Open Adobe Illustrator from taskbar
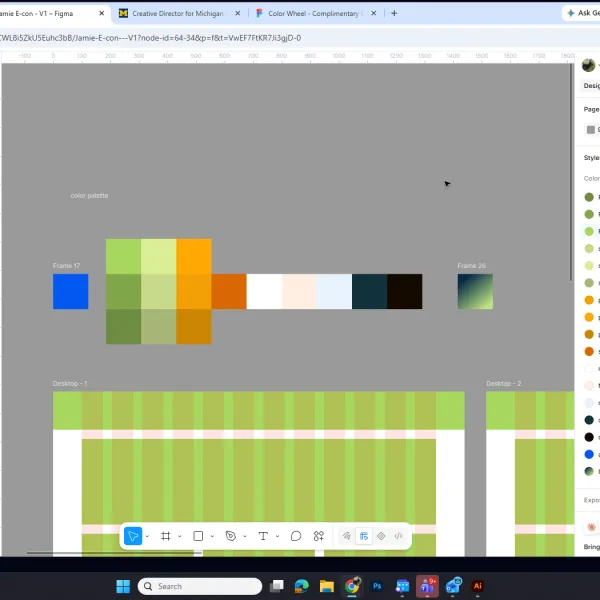The width and height of the screenshot is (600, 600). [478, 586]
